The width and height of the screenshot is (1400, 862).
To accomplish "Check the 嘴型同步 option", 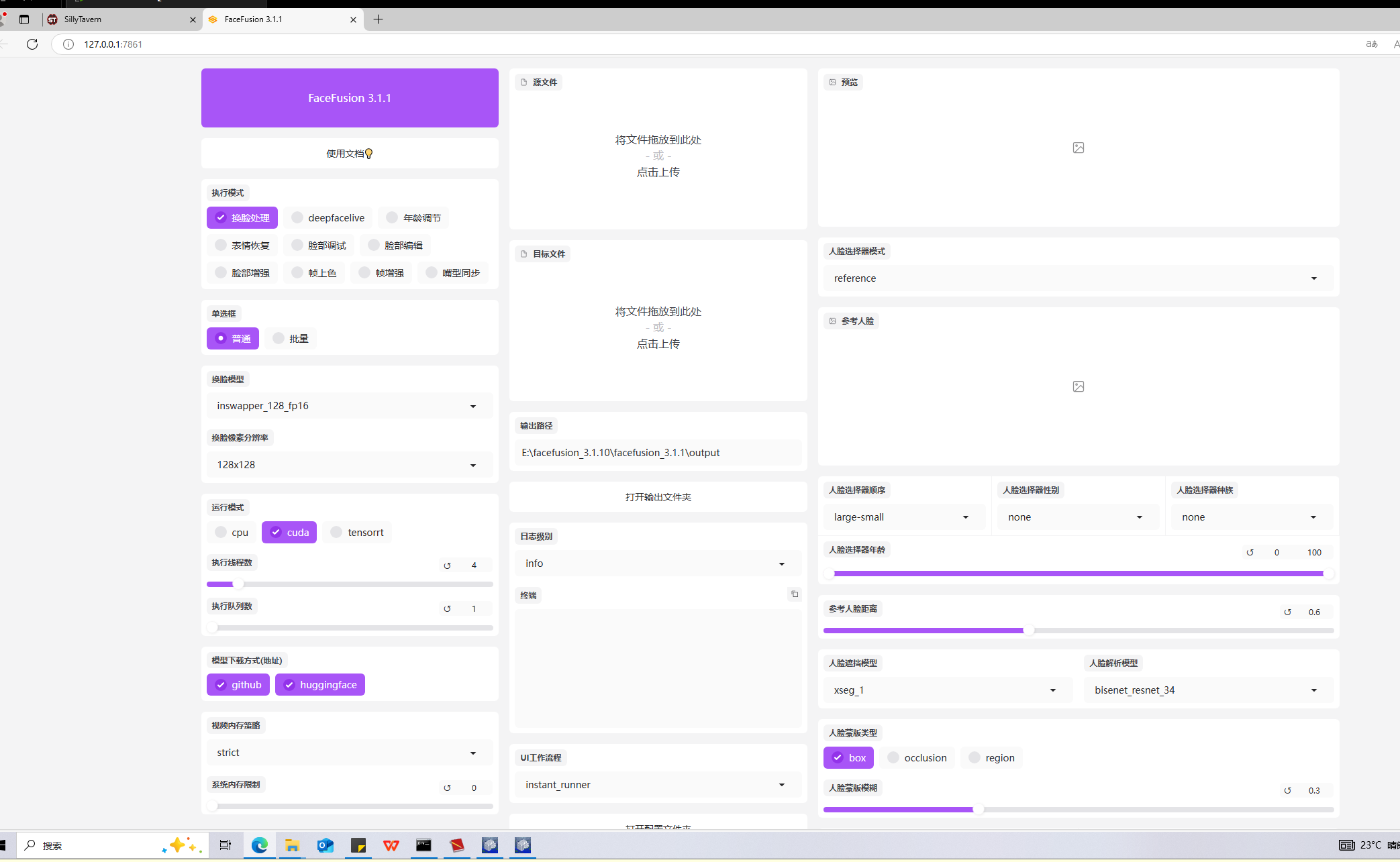I will pos(453,273).
